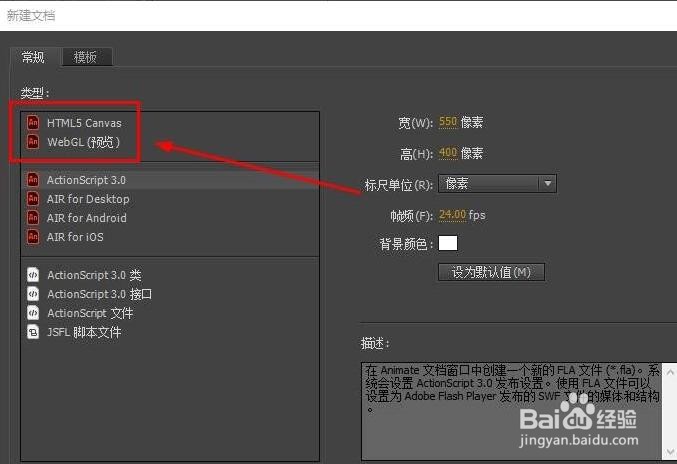The width and height of the screenshot is (677, 464).
Task: Edit the height value 400
Action: pos(448,153)
